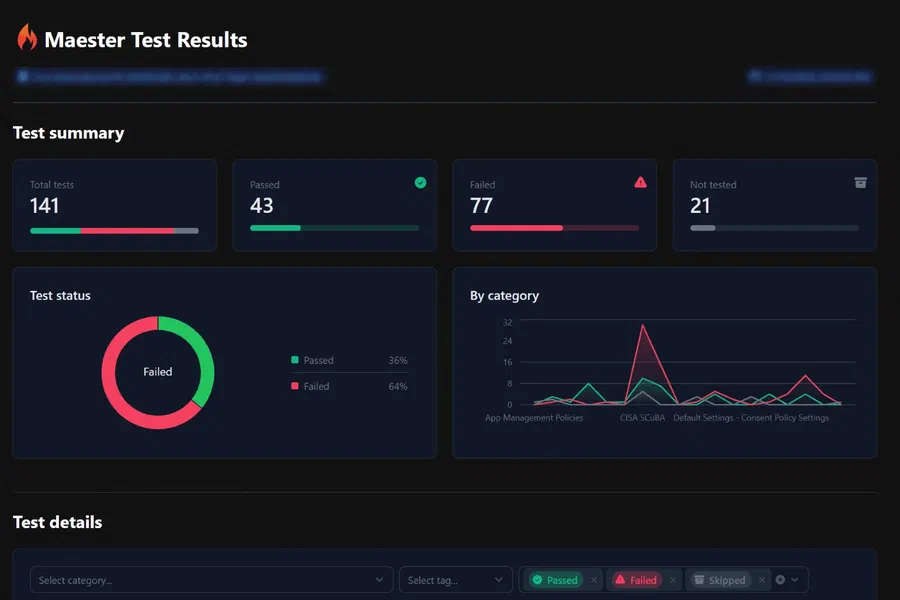Click the green Passed legend swatch

click(295, 360)
